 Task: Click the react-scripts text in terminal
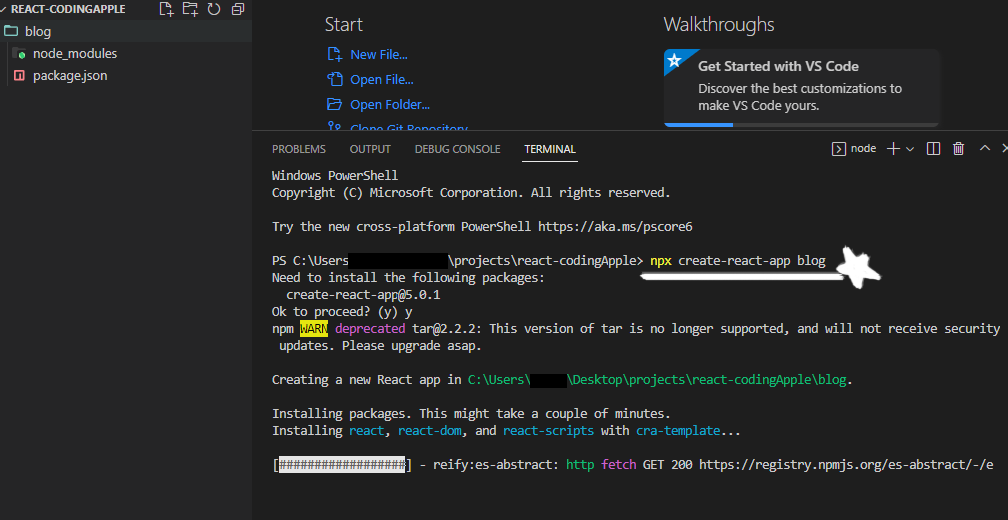click(548, 431)
